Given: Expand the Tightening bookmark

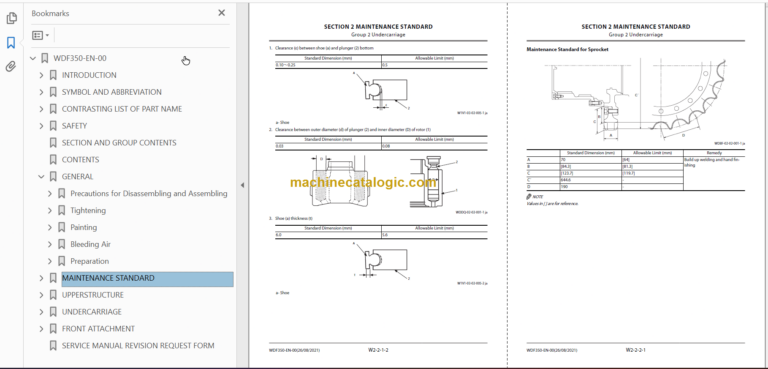Looking at the screenshot, I should (49, 211).
